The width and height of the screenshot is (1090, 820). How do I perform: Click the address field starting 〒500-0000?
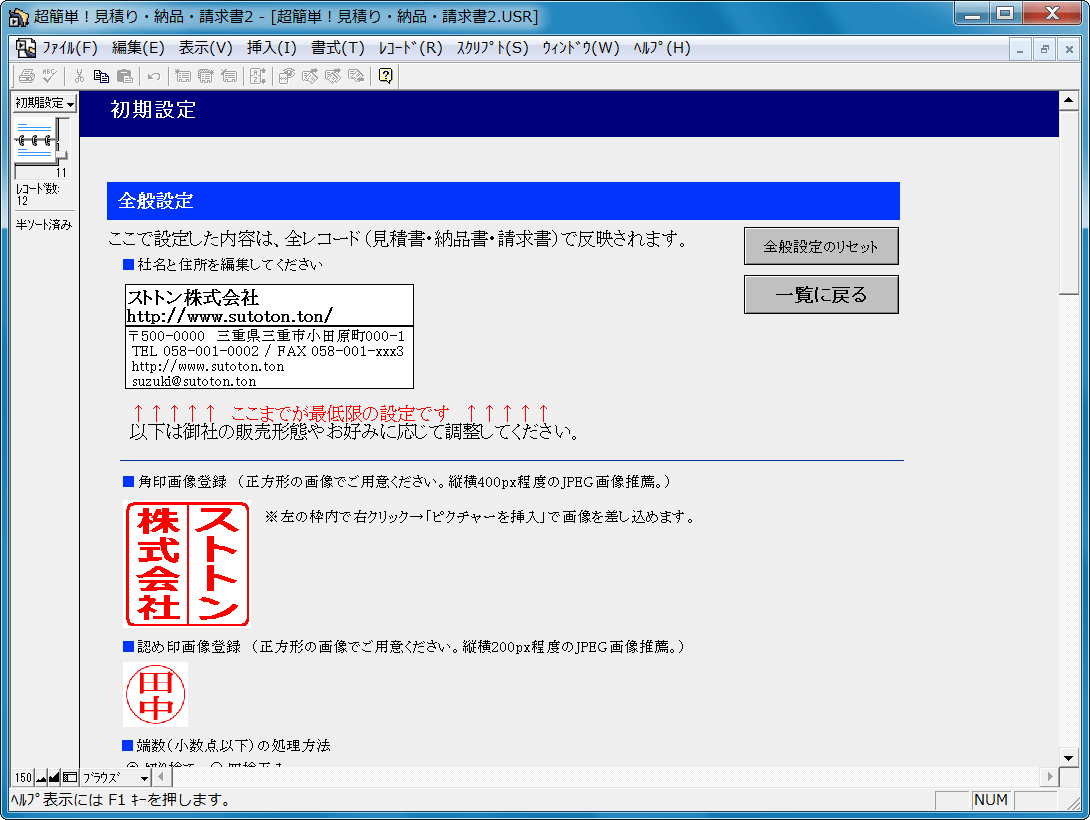tap(270, 357)
